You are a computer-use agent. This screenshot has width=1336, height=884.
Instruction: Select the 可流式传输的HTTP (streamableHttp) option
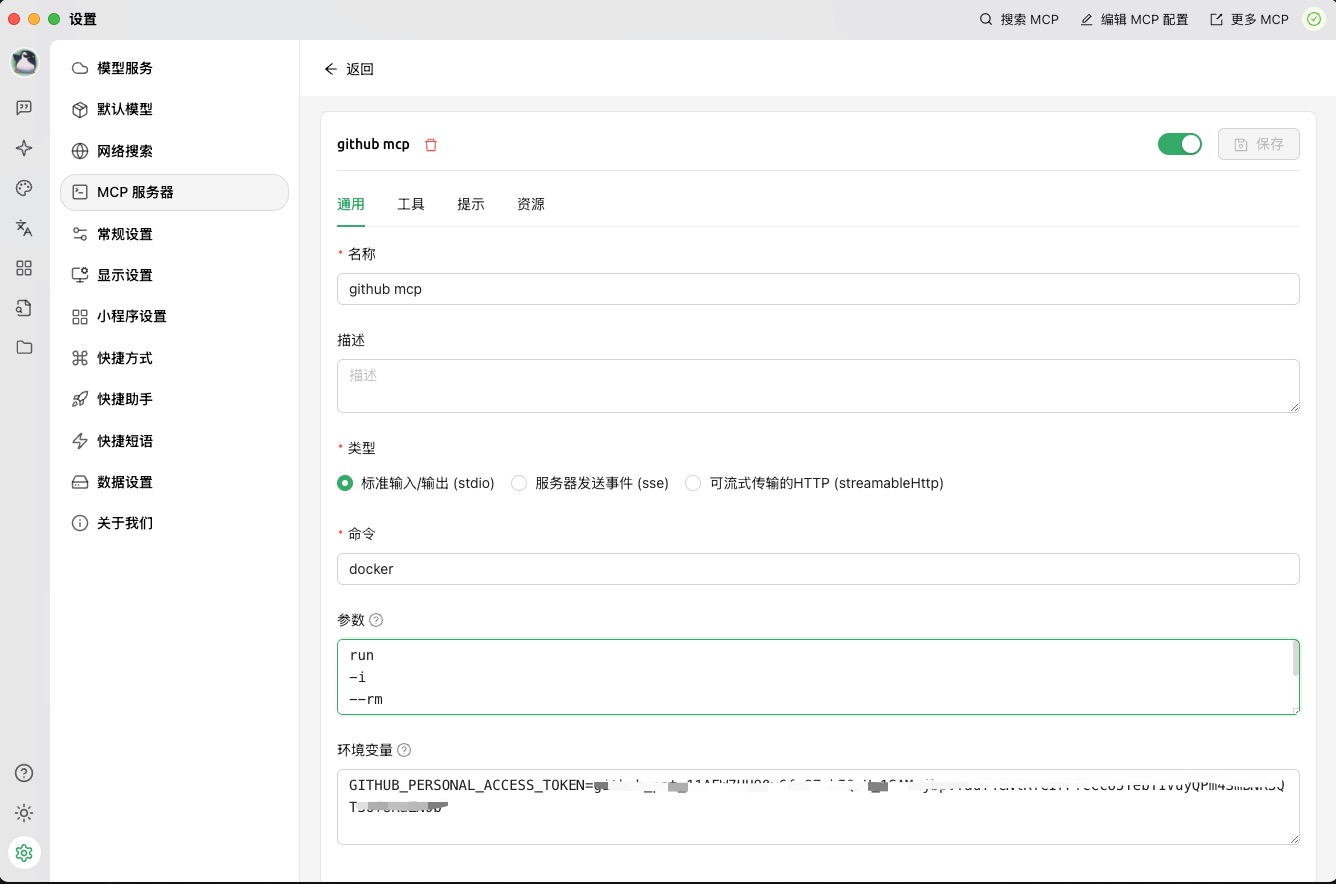[x=814, y=483]
